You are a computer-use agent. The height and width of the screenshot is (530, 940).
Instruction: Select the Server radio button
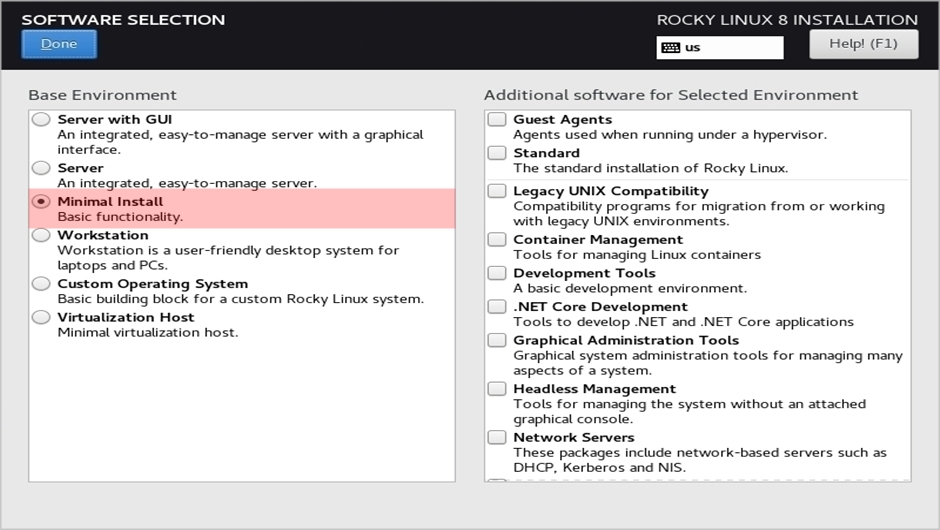[41, 168]
